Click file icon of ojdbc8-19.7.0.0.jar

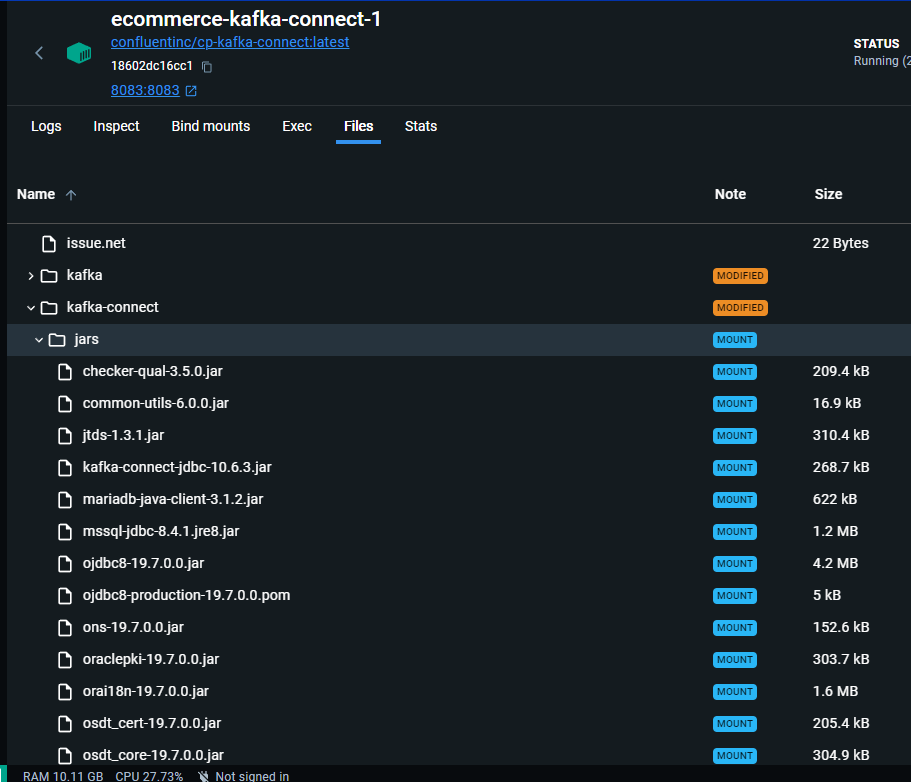tap(65, 563)
